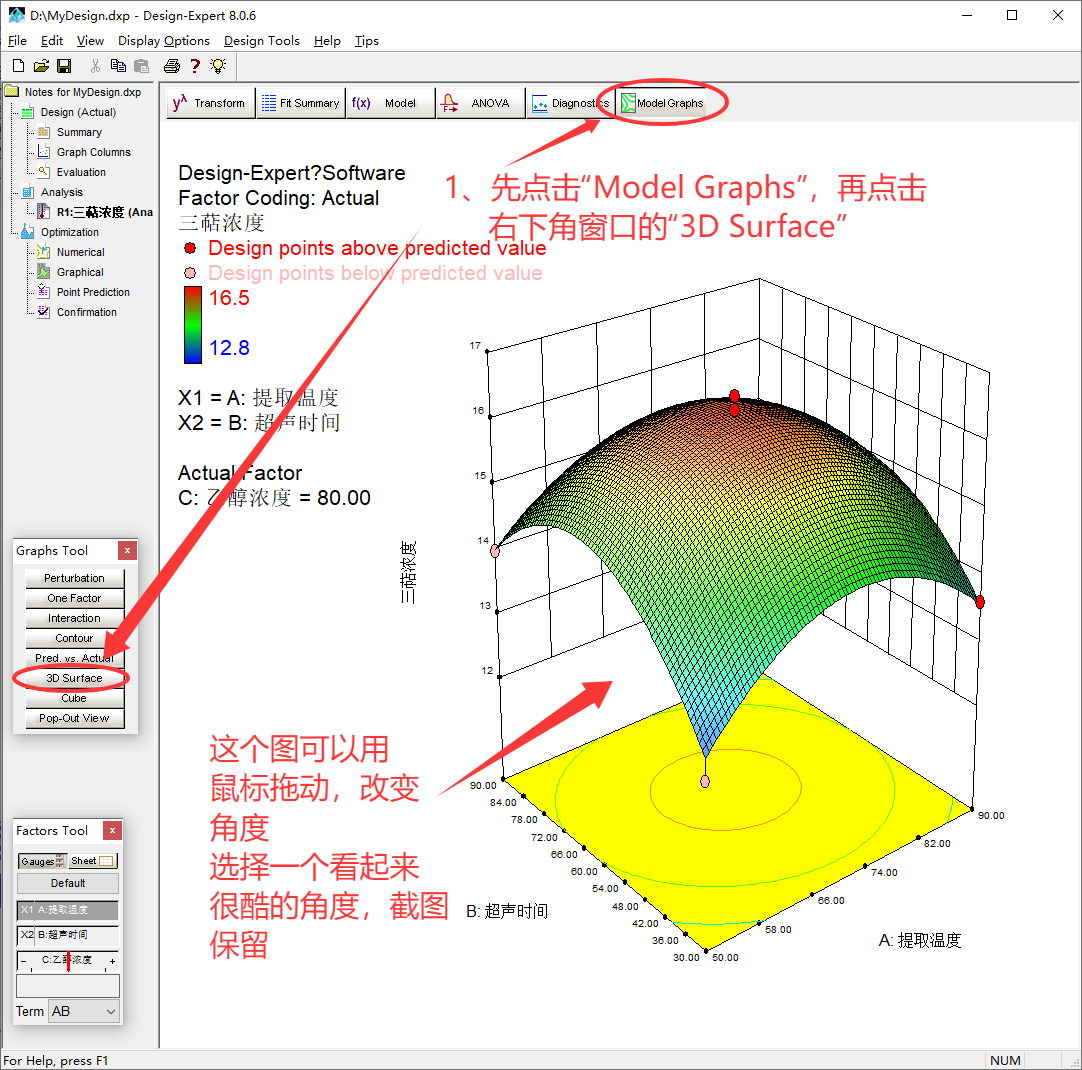Click the C:乙醇浓度 factor slider
Viewport: 1082px width, 1070px height.
(67, 962)
